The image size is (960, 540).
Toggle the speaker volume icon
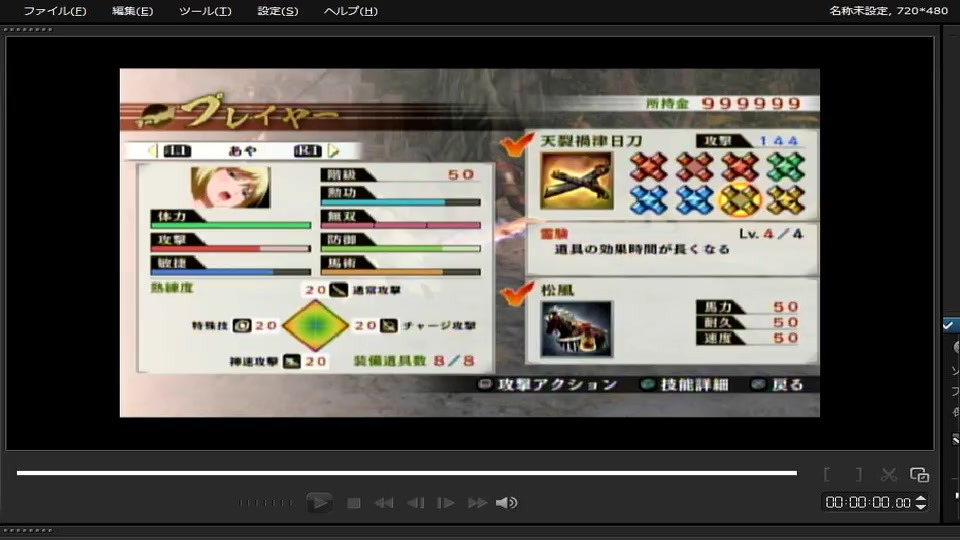[506, 503]
